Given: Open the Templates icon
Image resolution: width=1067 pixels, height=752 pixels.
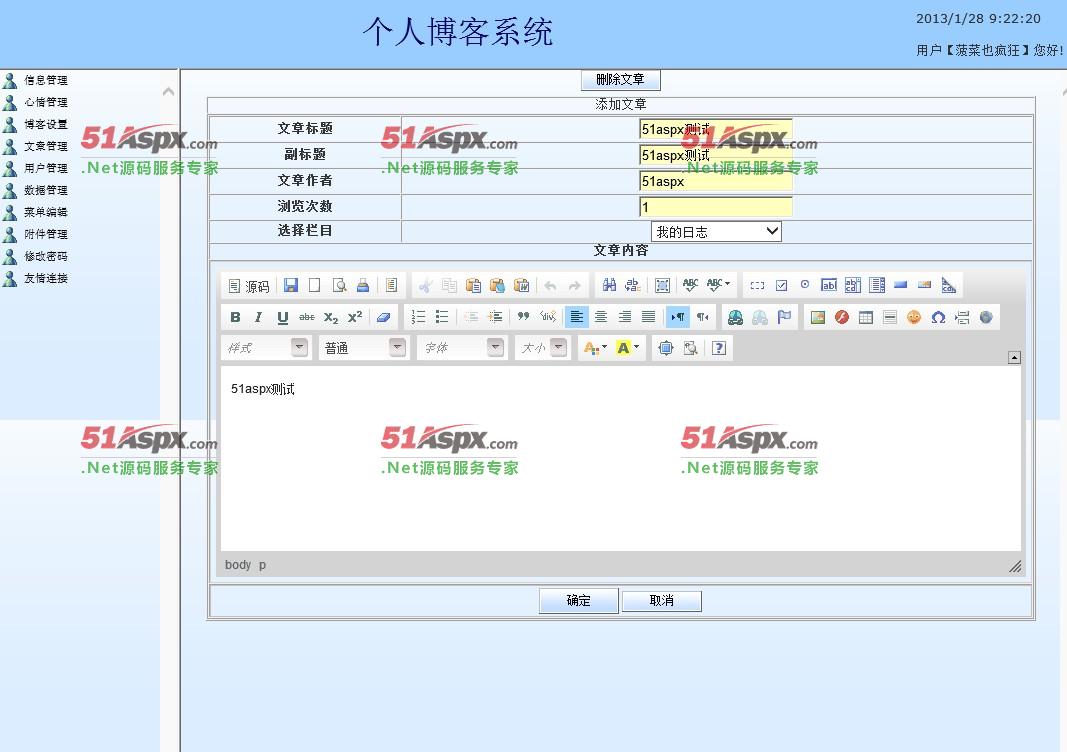Looking at the screenshot, I should [391, 285].
